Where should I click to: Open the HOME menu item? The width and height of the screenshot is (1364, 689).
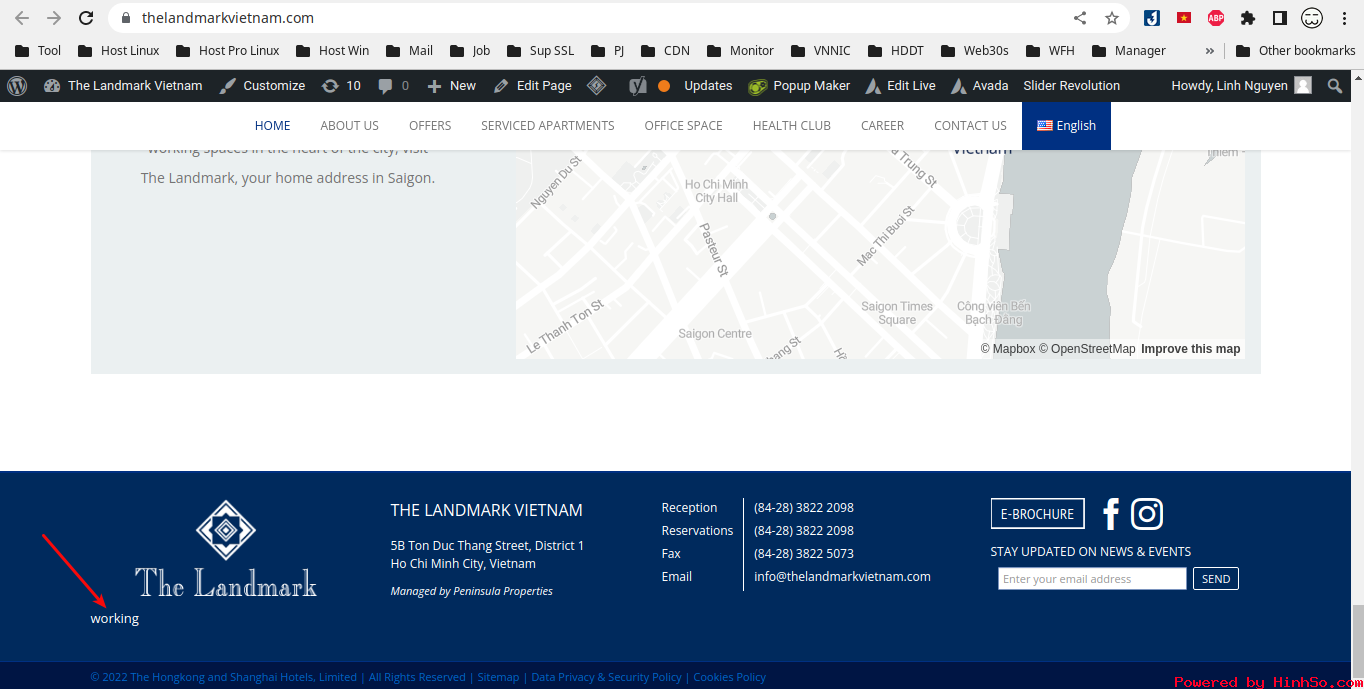[273, 126]
